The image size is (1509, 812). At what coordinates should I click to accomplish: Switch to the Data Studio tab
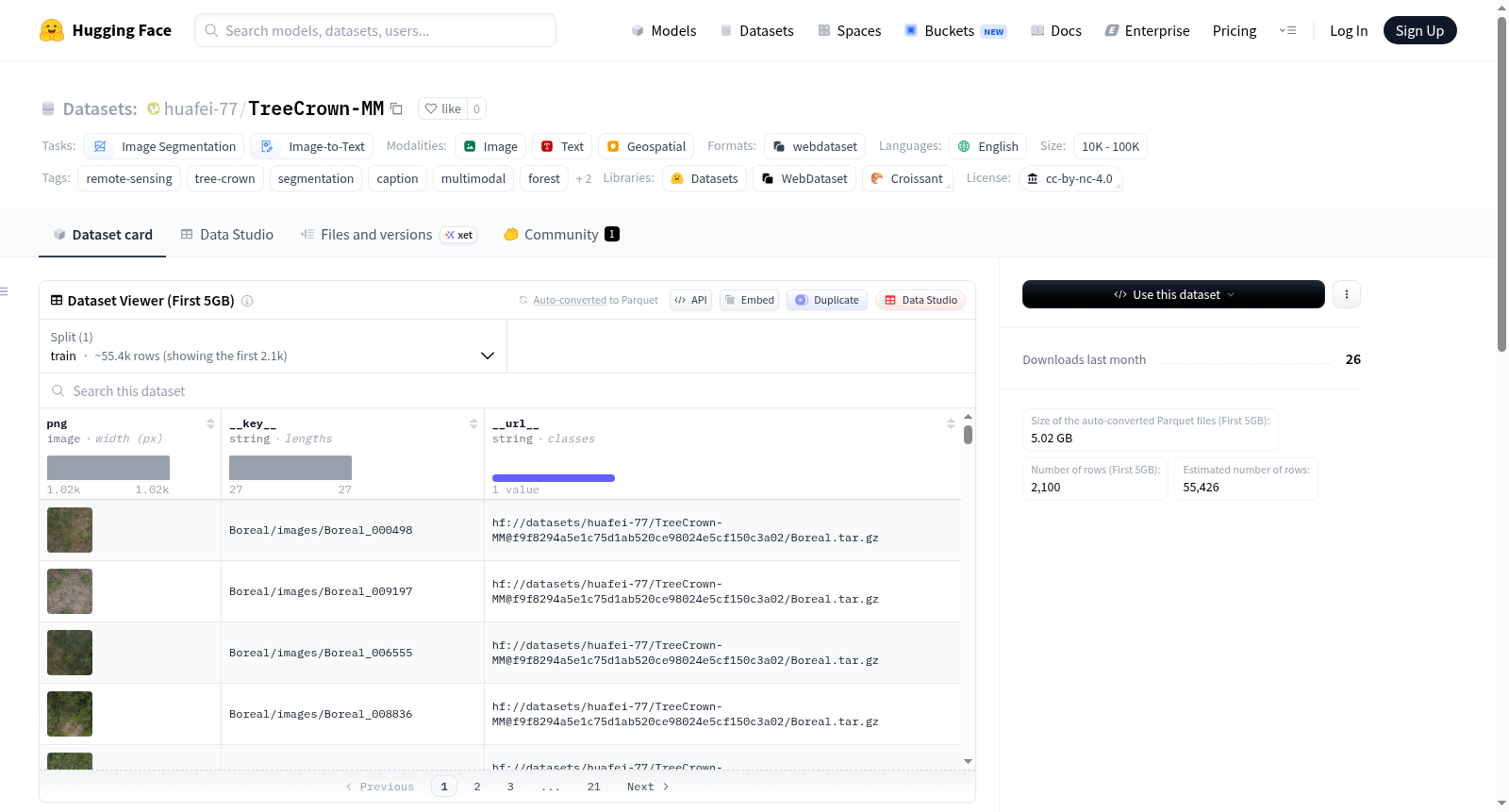pyautogui.click(x=227, y=235)
